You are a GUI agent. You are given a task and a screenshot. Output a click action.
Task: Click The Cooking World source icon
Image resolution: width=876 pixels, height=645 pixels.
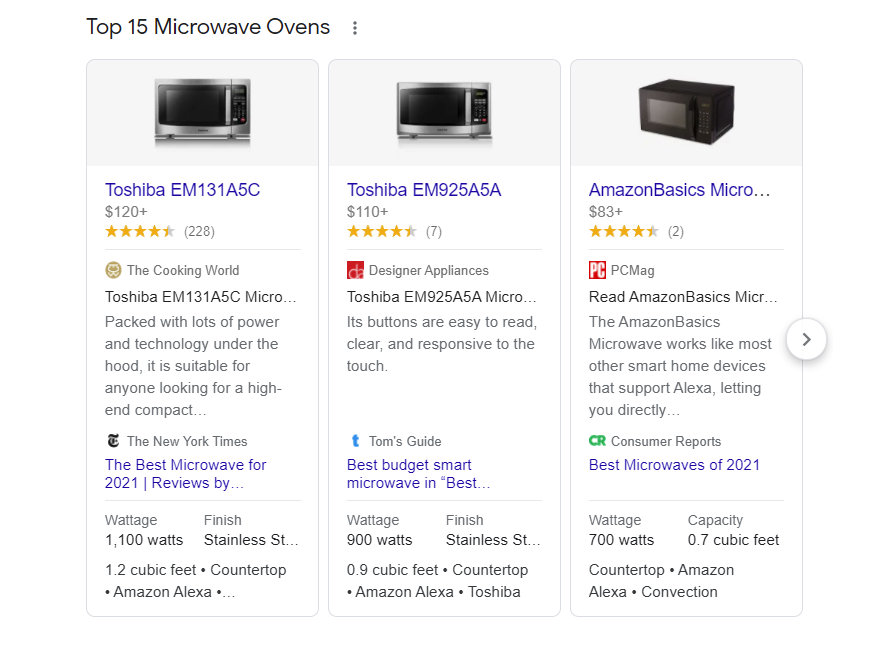(113, 270)
